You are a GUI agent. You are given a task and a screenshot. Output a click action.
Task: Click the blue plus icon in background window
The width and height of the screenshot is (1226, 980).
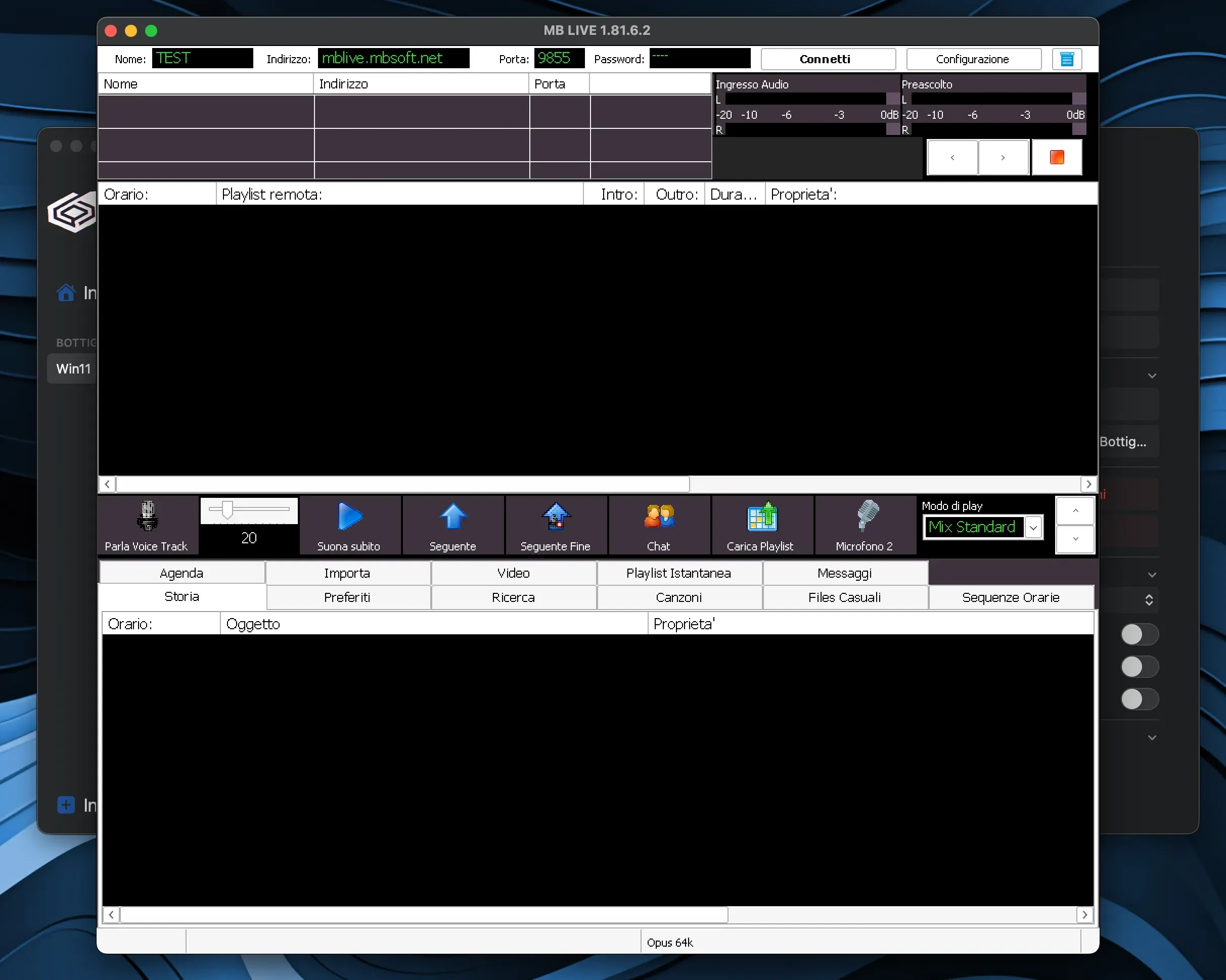coord(66,804)
